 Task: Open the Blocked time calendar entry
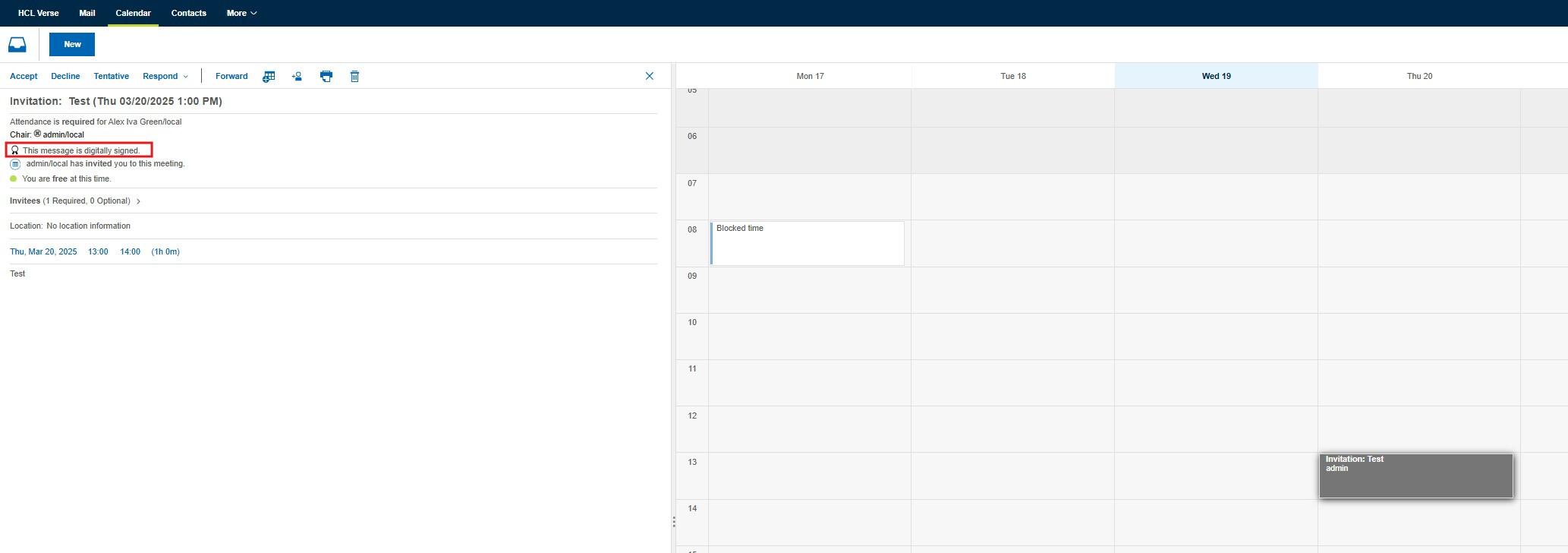point(807,243)
